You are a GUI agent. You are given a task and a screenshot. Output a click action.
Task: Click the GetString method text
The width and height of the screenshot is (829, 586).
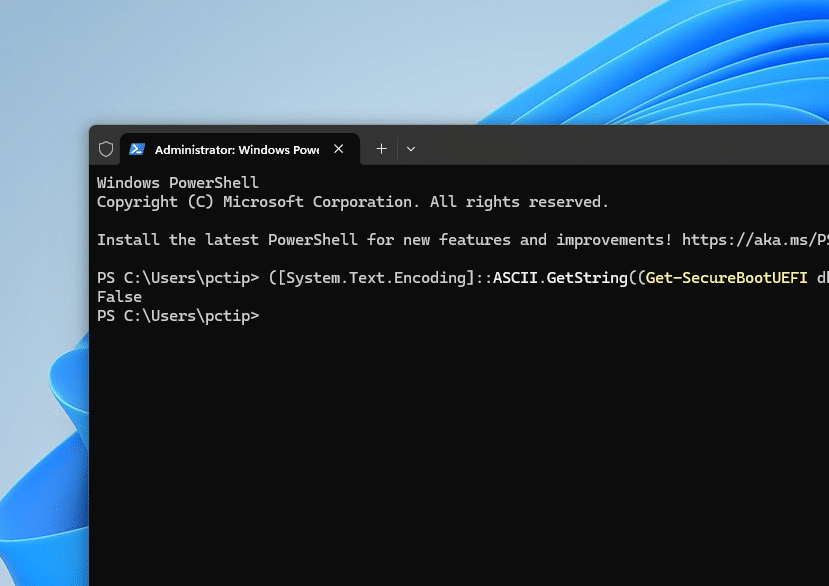coord(586,278)
